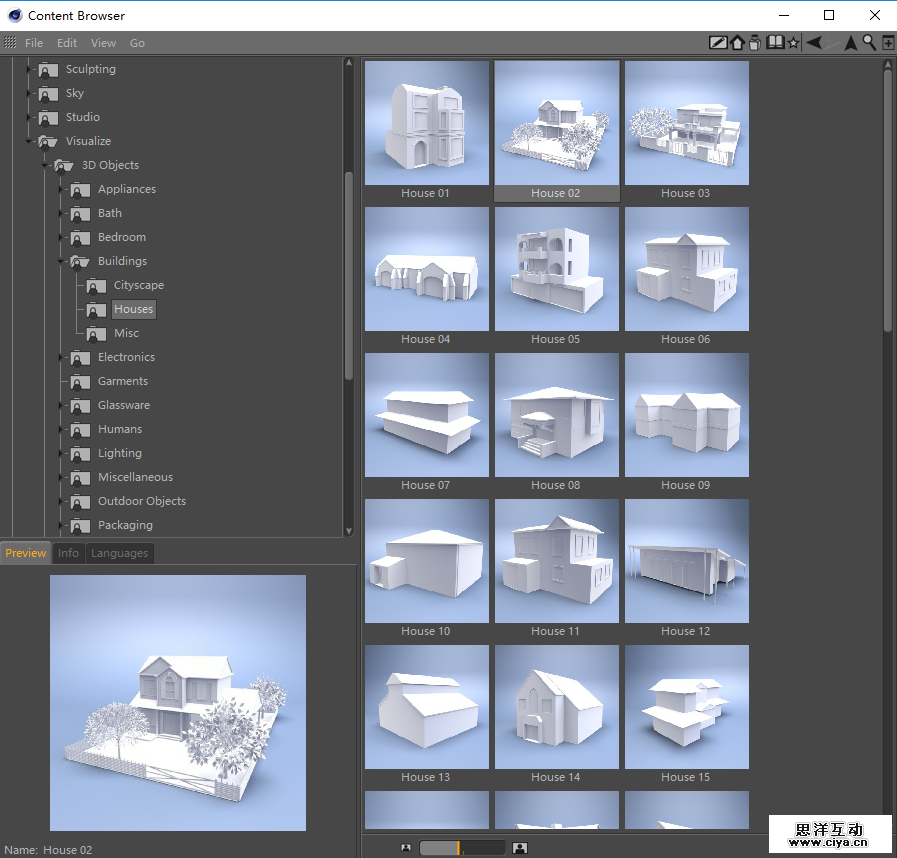Open the View menu

coord(103,43)
